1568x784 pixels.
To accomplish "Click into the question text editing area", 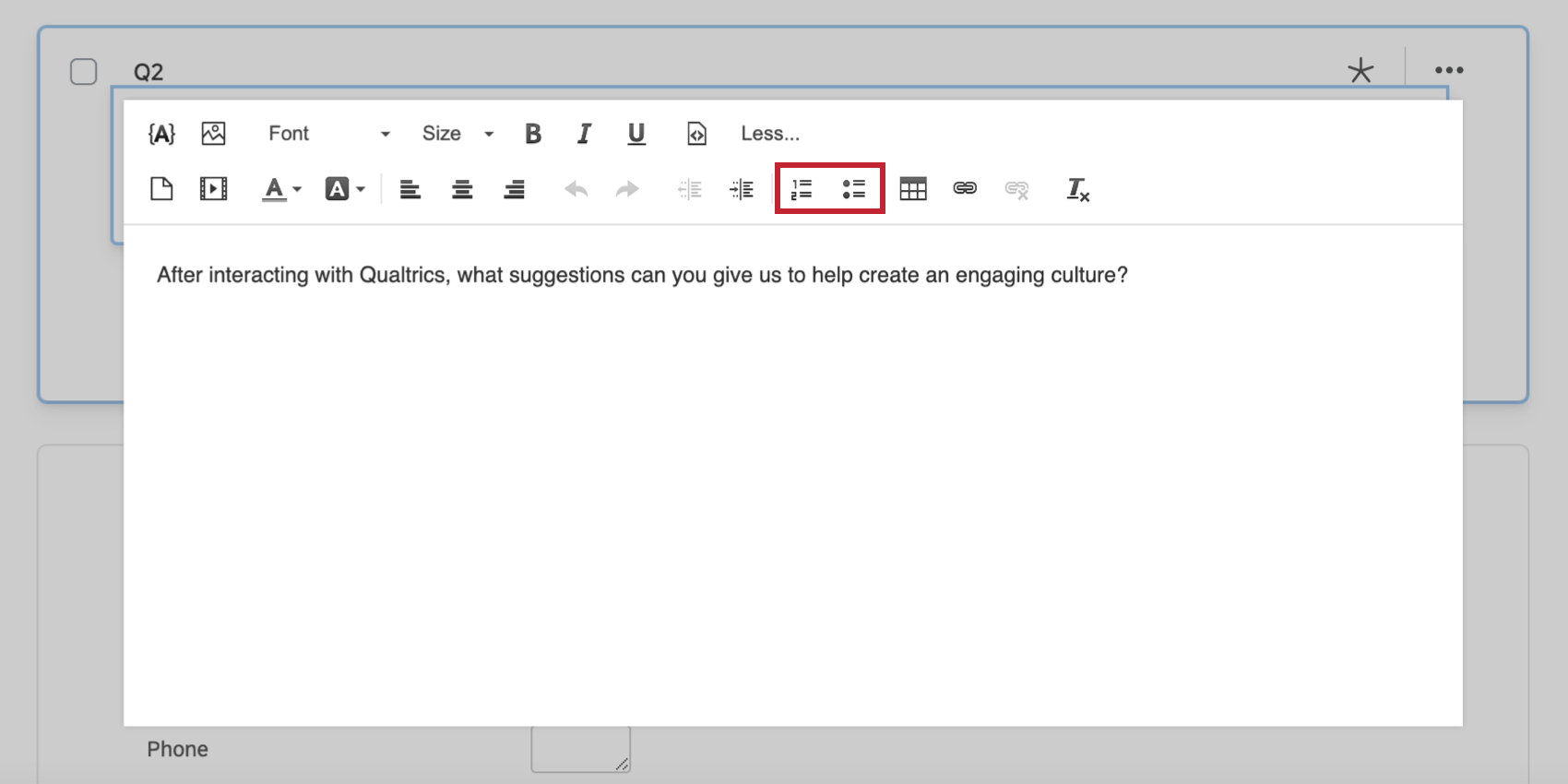I will [793, 475].
